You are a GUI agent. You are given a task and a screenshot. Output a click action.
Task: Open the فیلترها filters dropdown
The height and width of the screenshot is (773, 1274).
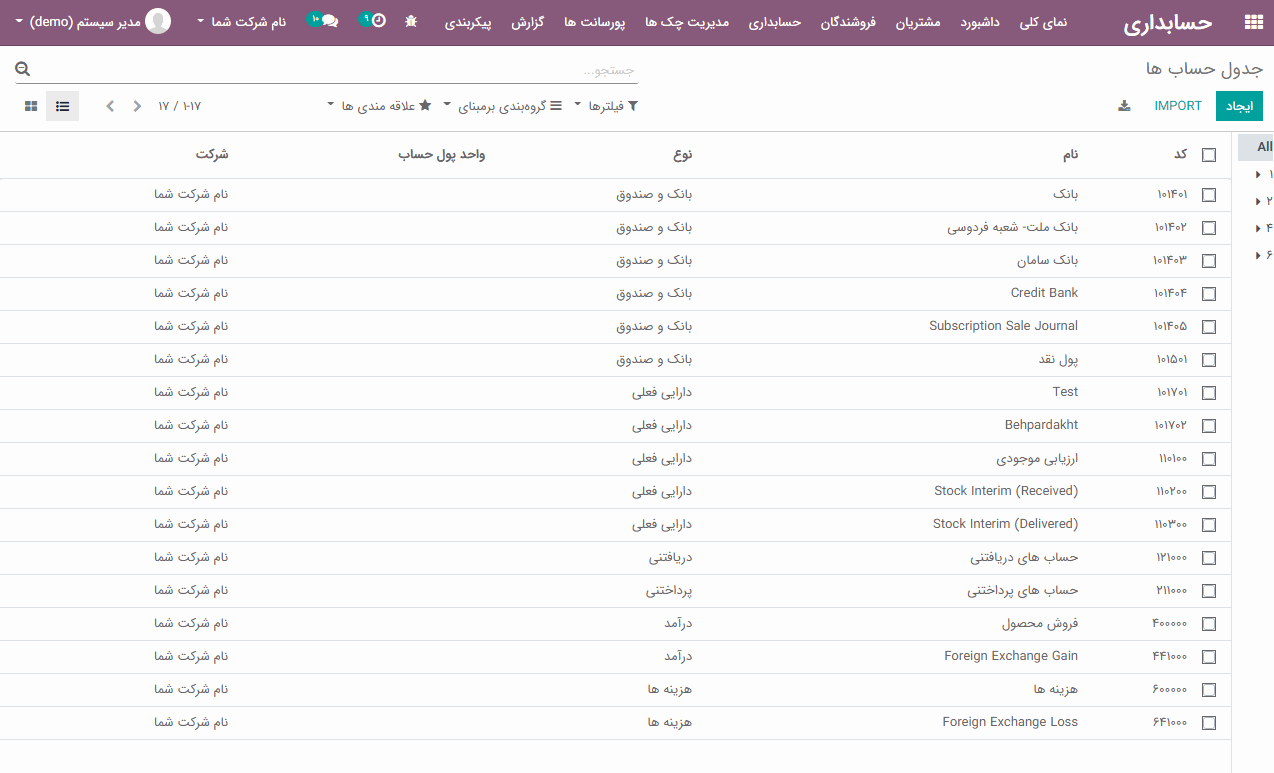point(606,106)
